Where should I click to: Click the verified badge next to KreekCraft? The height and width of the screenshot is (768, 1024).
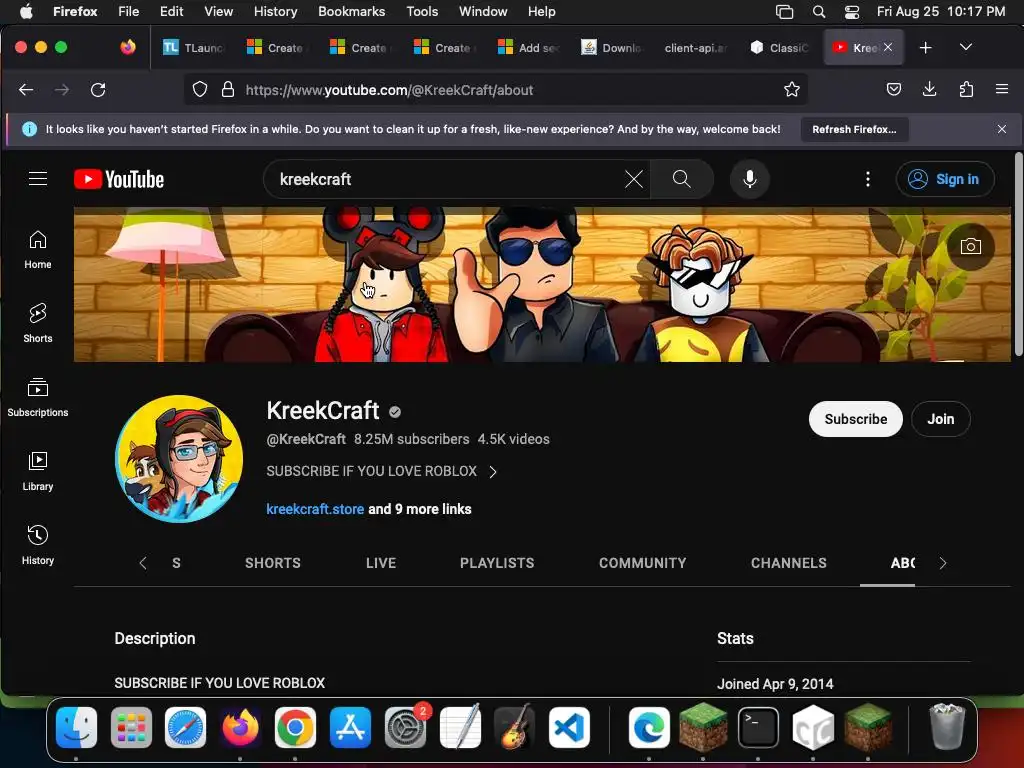pos(395,412)
